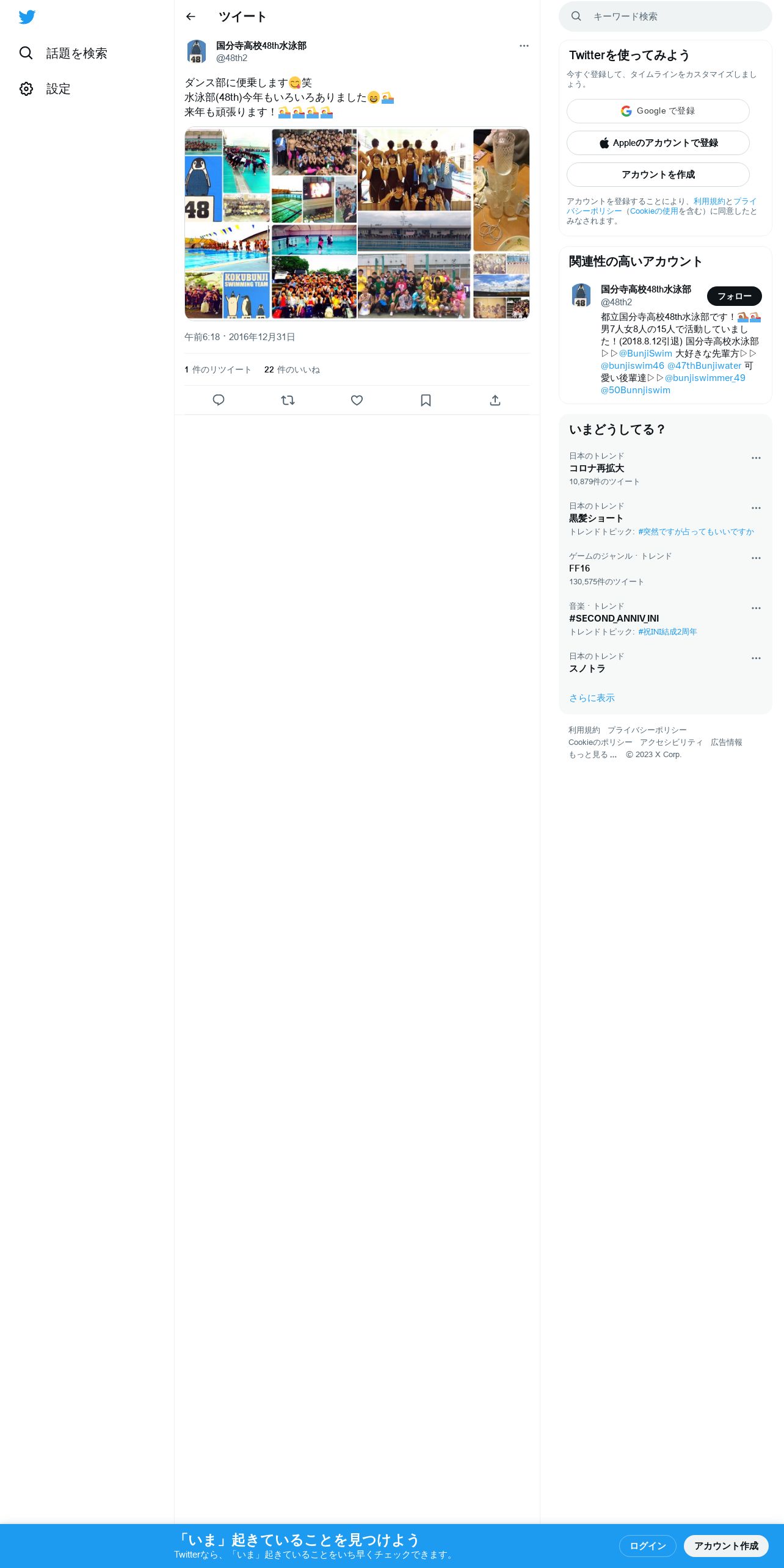Open footer プライバシーポリシー link
This screenshot has width=784, height=1568.
point(647,730)
